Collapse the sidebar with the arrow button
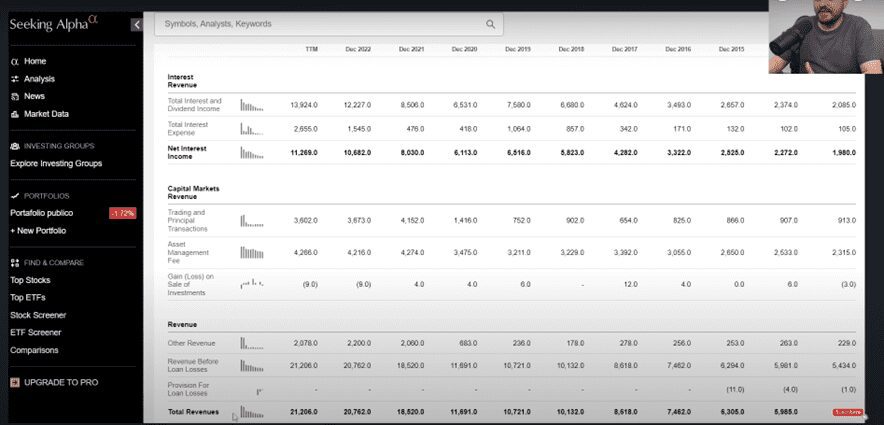 coord(136,24)
